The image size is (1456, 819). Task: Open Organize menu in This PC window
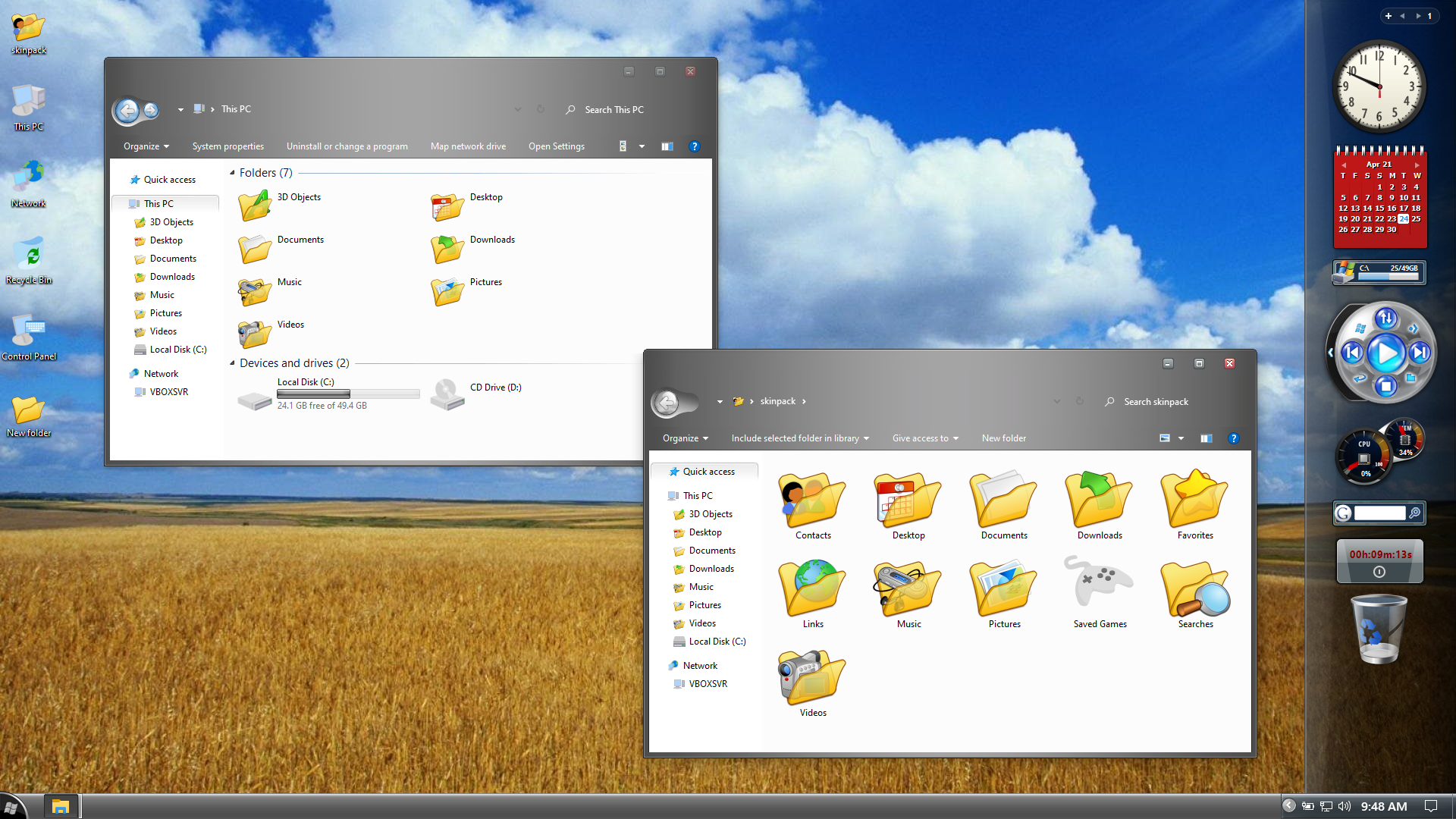(146, 146)
